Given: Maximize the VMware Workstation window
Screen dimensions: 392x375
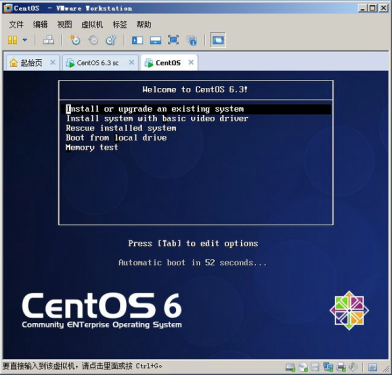Looking at the screenshot, I should click(x=374, y=8).
